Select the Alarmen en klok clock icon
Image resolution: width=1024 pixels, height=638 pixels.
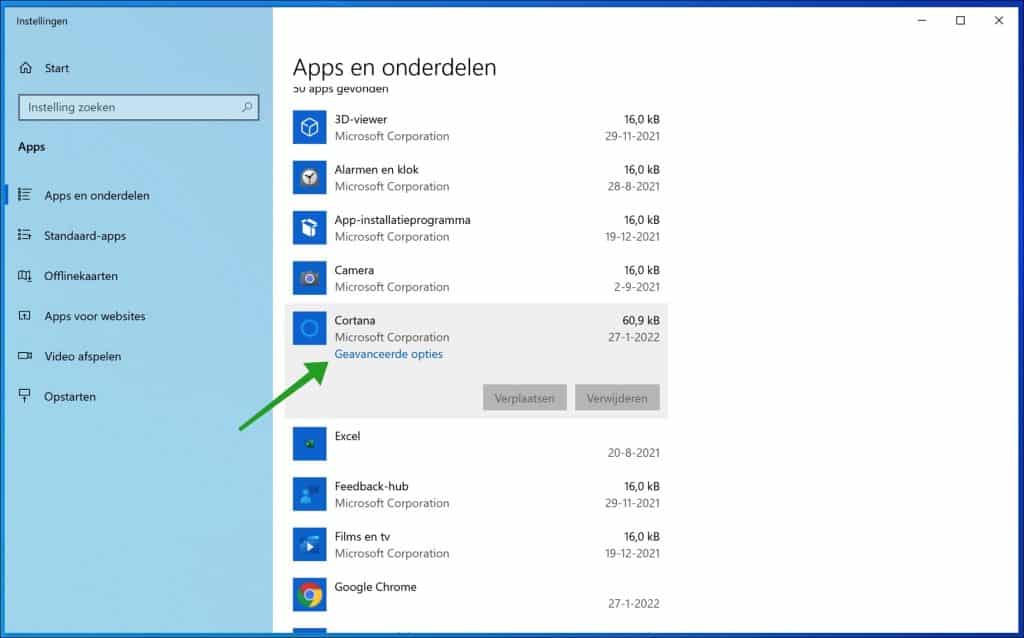(310, 177)
